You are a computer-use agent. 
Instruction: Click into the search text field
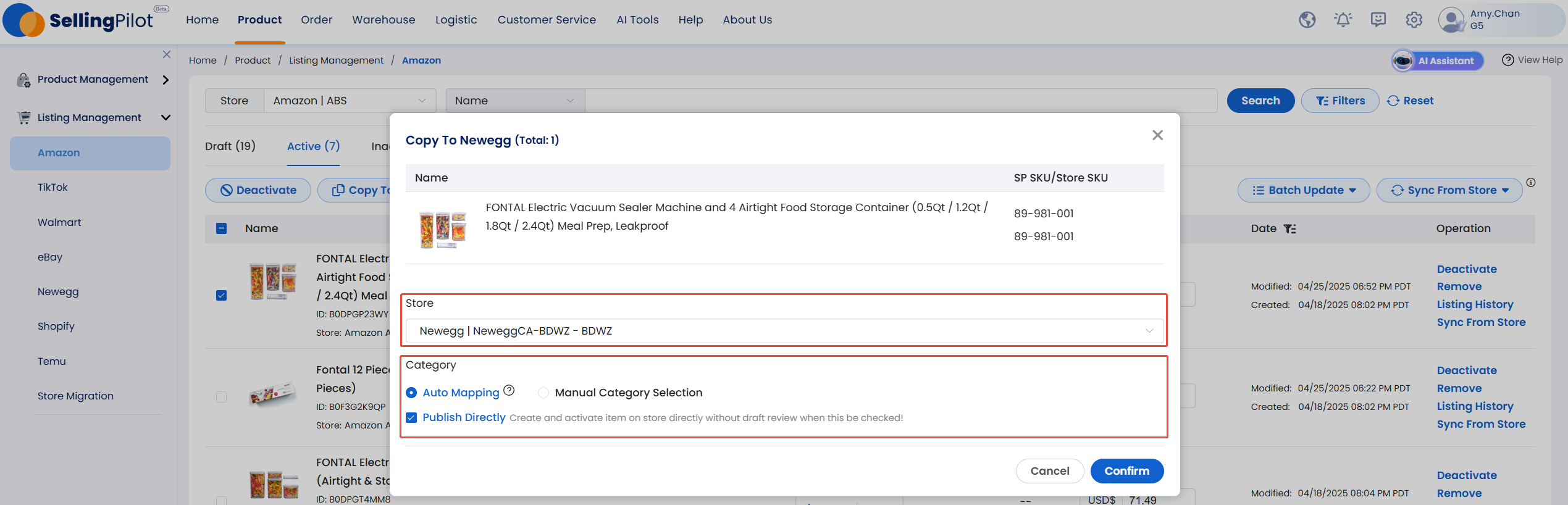click(901, 101)
